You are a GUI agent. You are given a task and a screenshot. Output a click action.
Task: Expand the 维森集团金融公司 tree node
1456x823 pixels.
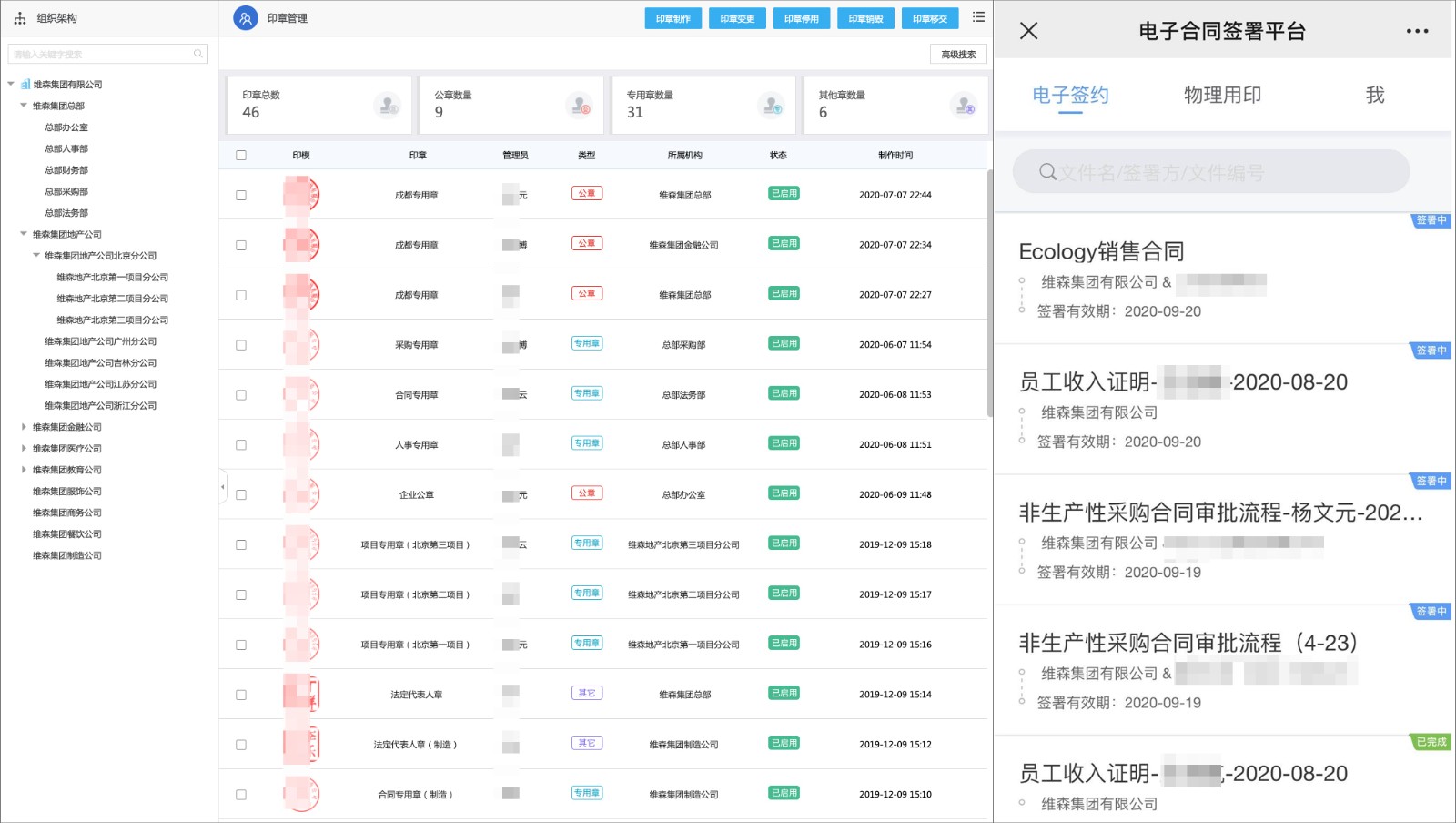[x=24, y=427]
